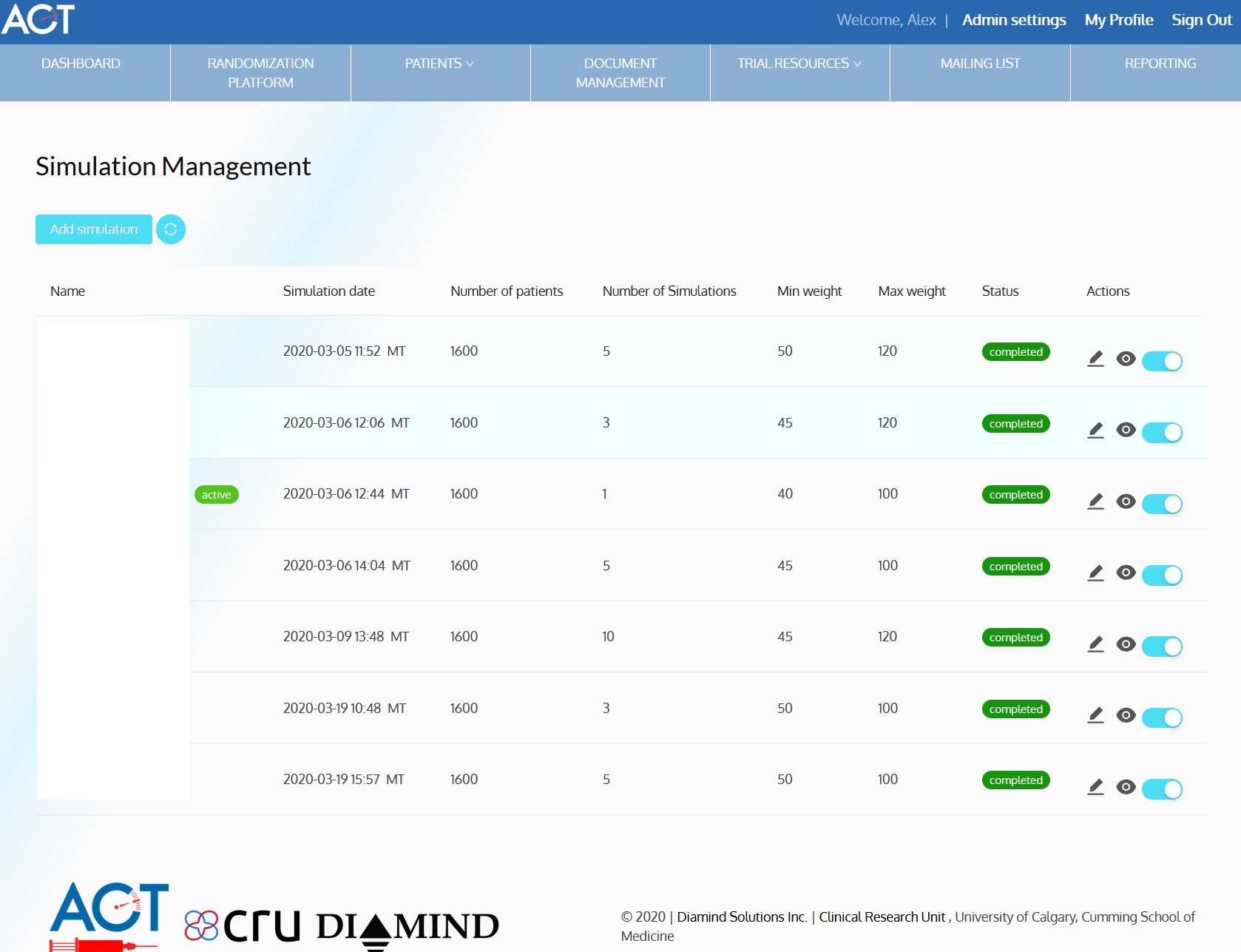Screen dimensions: 1241x952
Task: Edit the 2020-03-19 15:57 simulation
Action: point(1095,788)
